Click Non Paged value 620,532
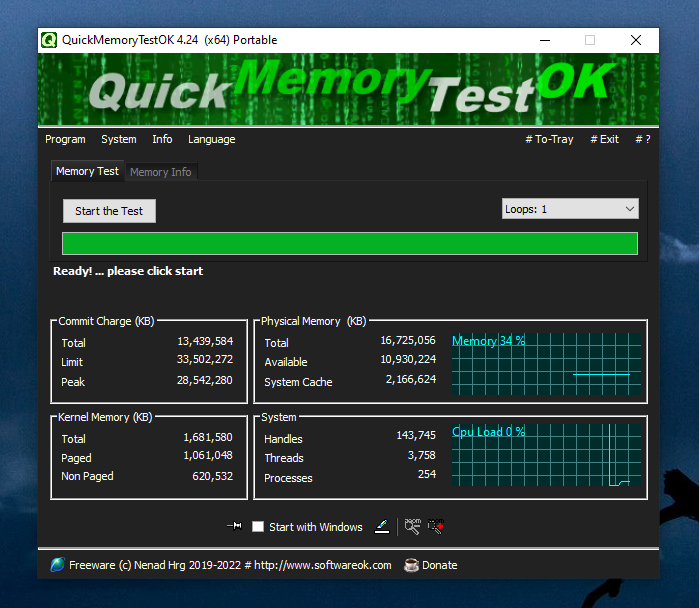 (x=213, y=476)
